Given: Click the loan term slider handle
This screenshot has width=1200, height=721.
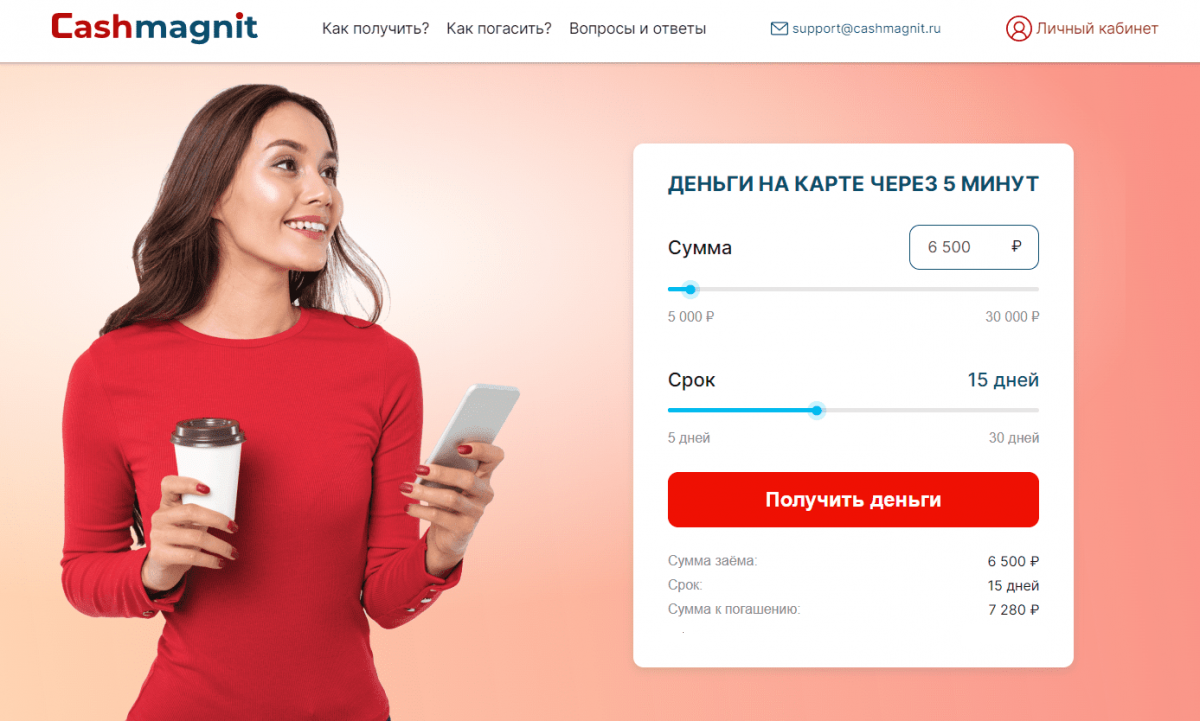Looking at the screenshot, I should point(816,410).
